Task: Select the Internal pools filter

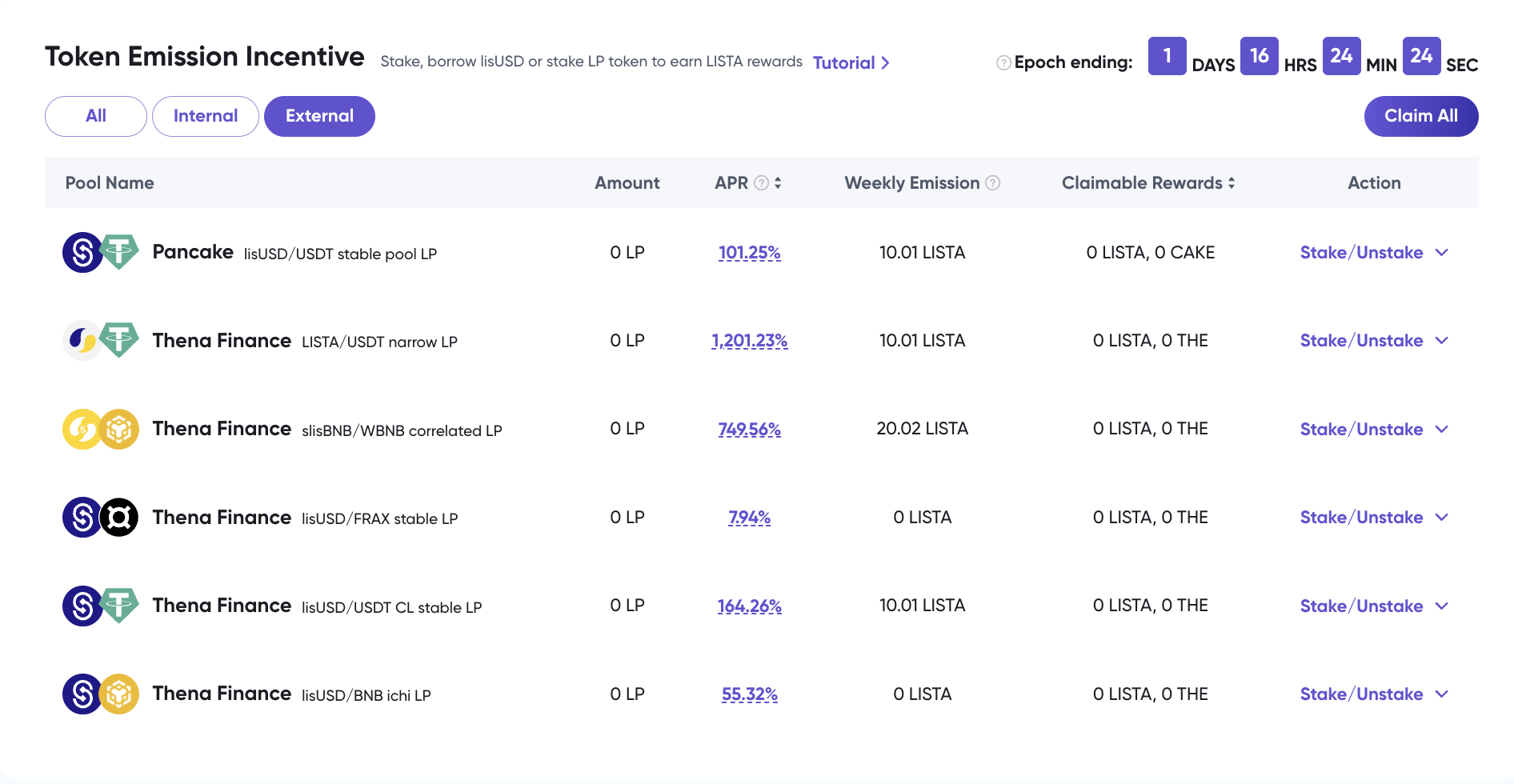Action: [206, 117]
